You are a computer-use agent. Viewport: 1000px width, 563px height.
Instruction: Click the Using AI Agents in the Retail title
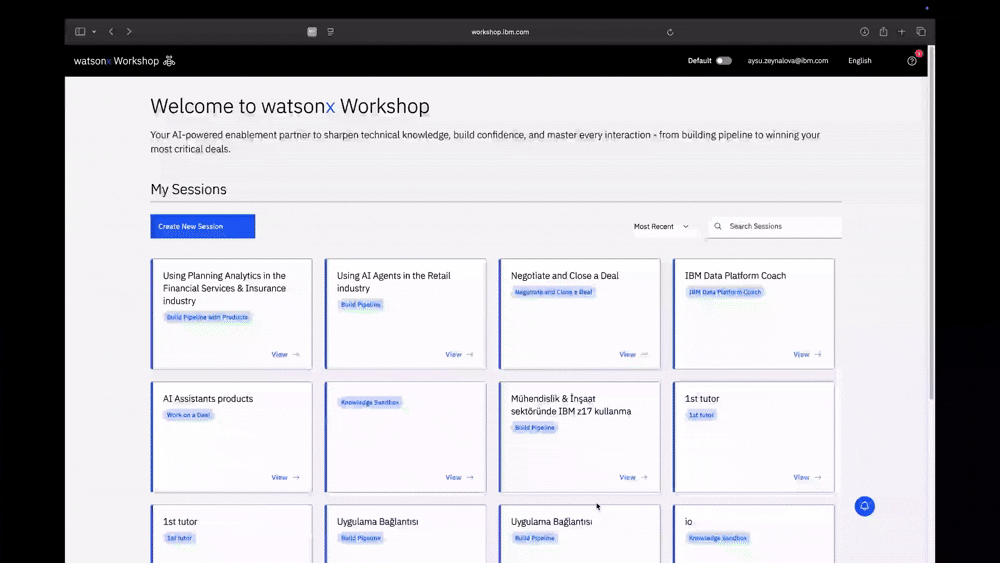point(393,282)
